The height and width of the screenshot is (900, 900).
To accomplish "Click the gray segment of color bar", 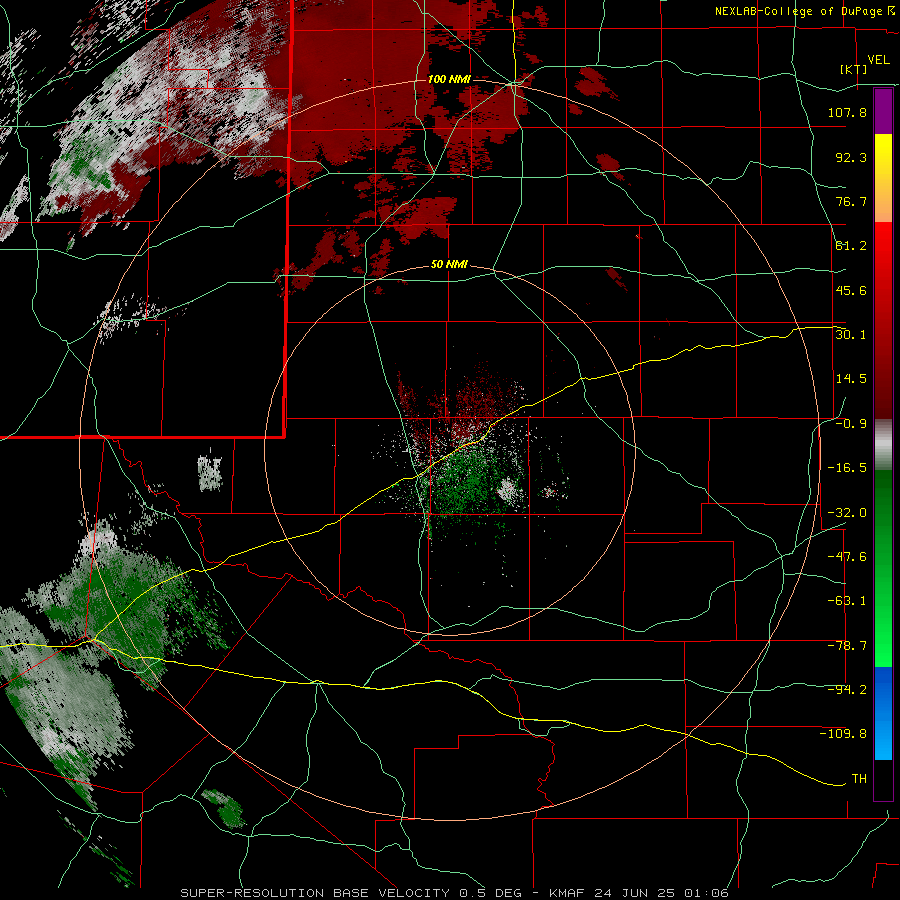I will tap(883, 445).
